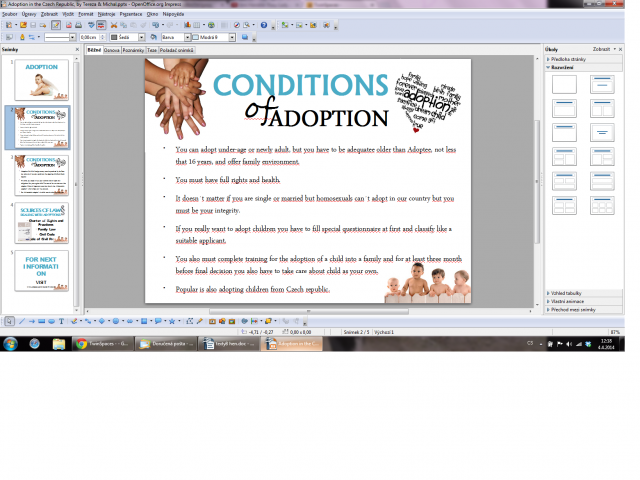Open the Soubor menu
Image resolution: width=640 pixels, height=480 pixels.
[10, 14]
